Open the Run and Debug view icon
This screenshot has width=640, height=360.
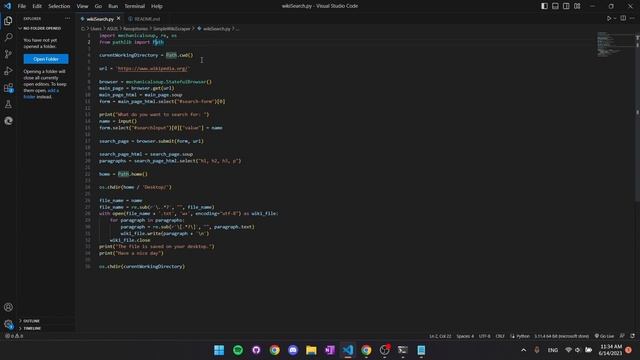tap(8, 71)
